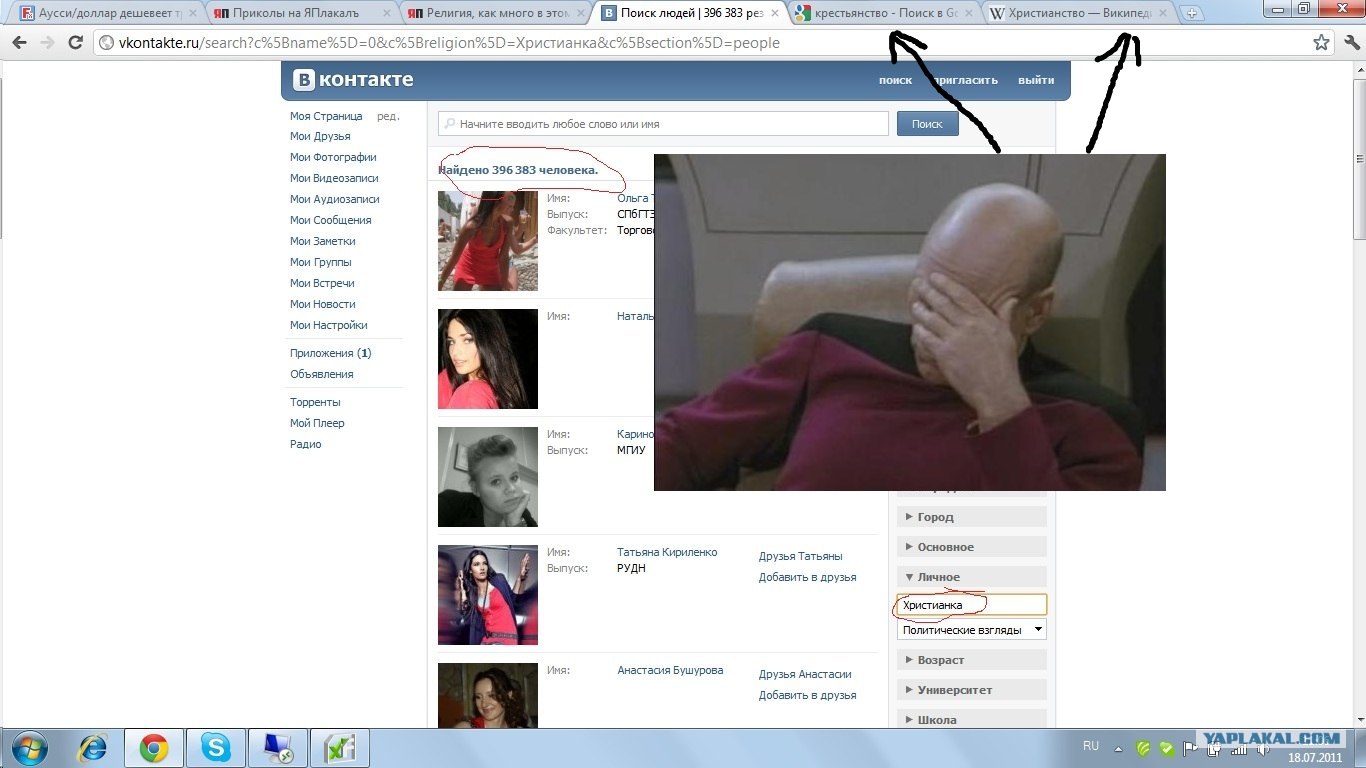
Task: Close the 'Христианство — Википедия' tab
Action: tap(1163, 14)
